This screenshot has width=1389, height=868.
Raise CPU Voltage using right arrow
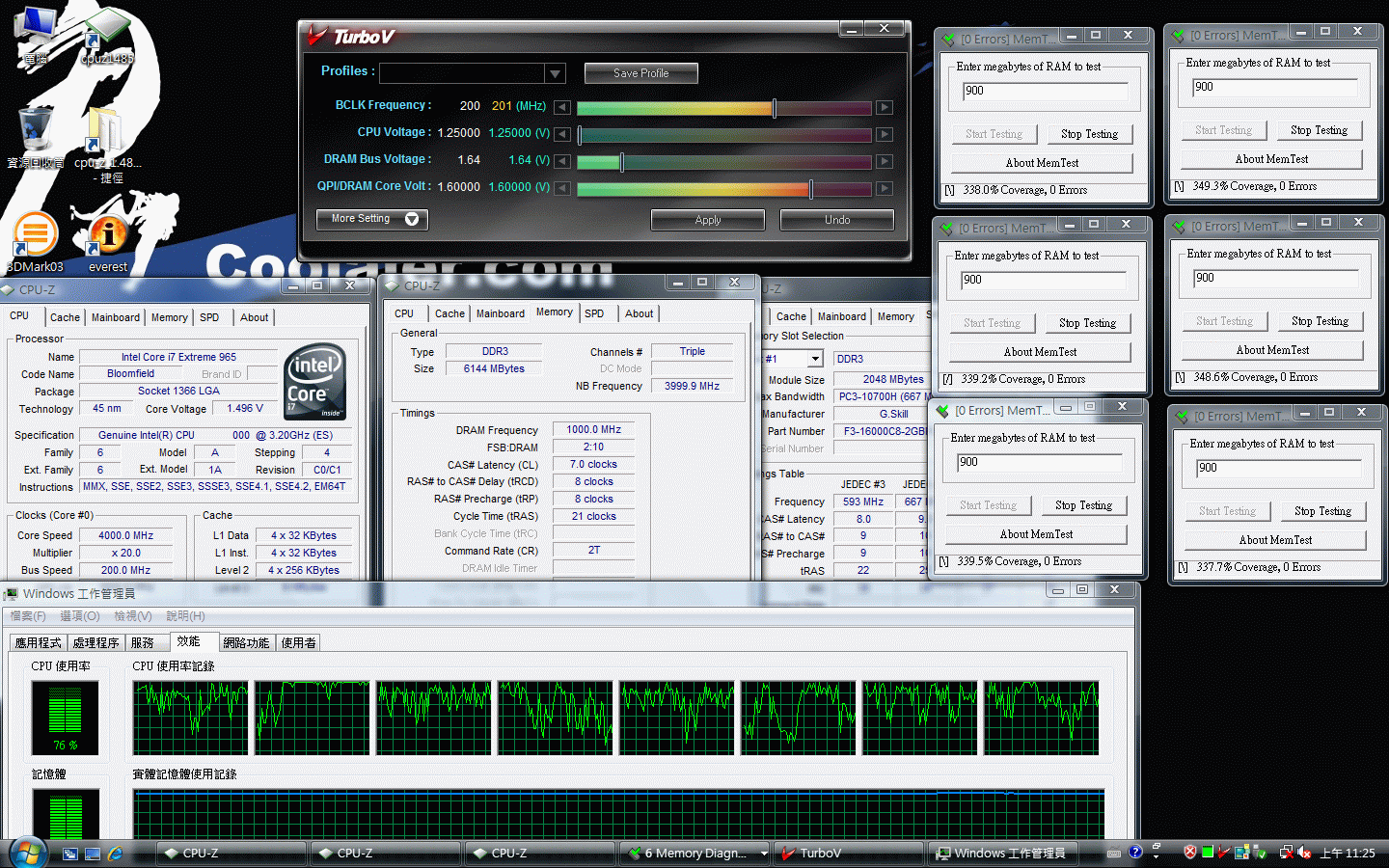(884, 134)
